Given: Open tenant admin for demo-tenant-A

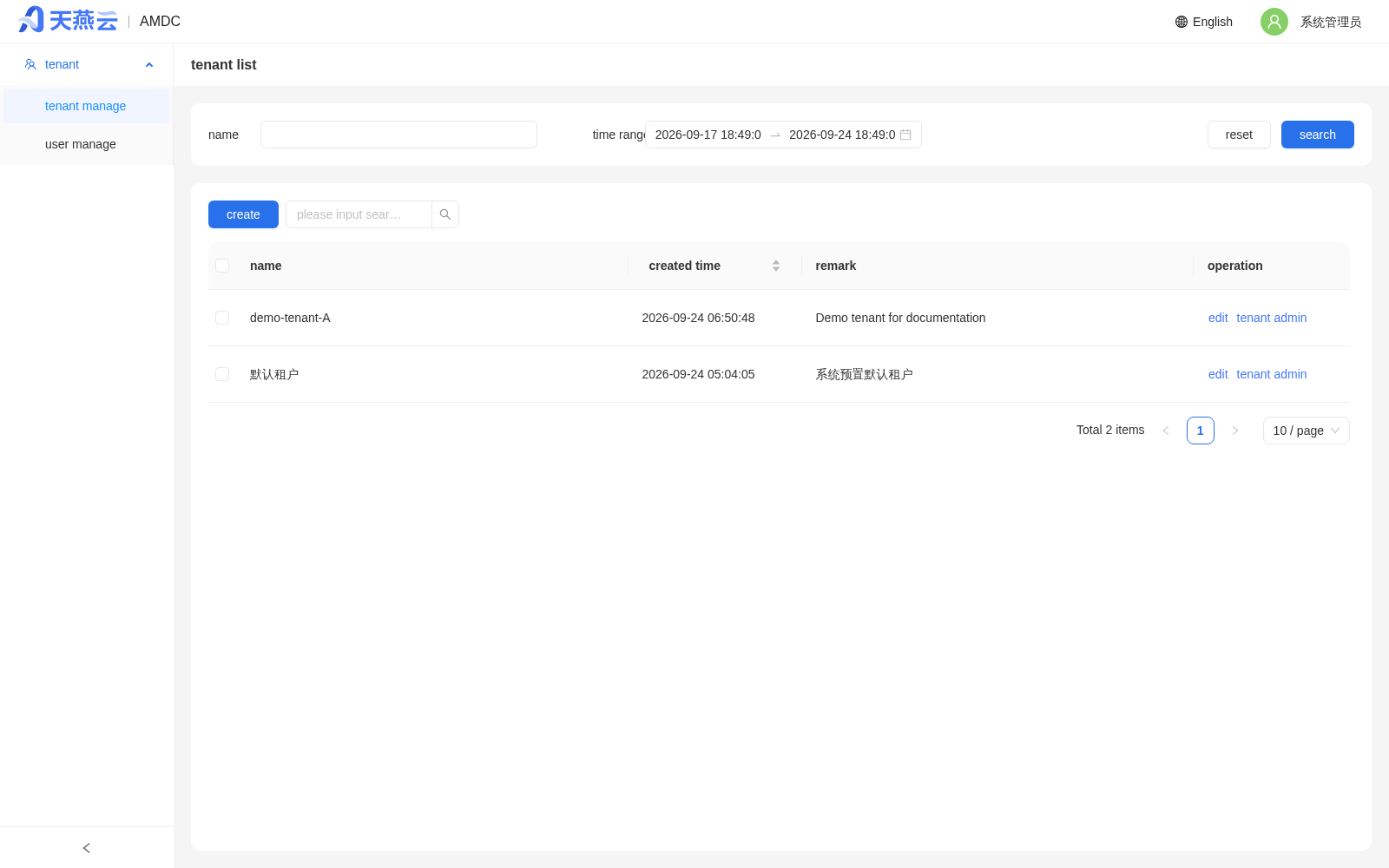Looking at the screenshot, I should [1272, 318].
